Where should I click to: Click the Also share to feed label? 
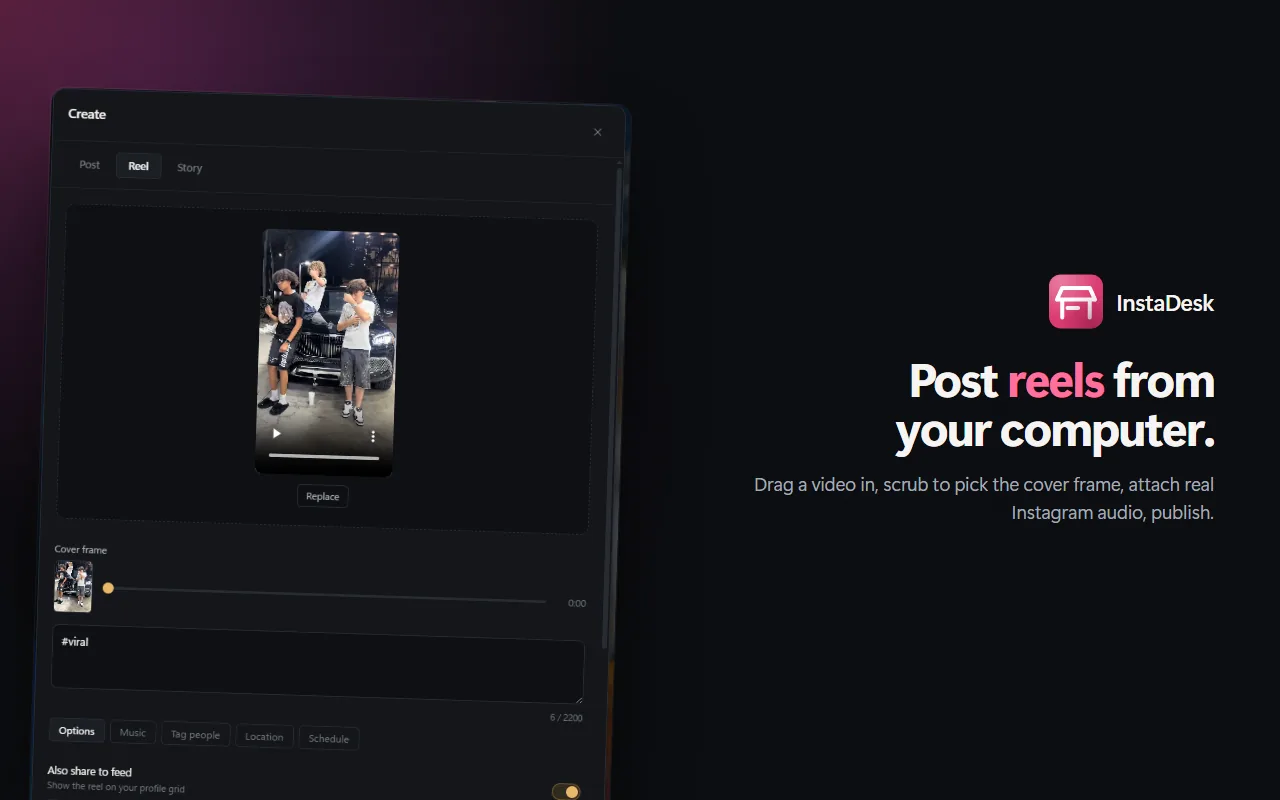(90, 772)
